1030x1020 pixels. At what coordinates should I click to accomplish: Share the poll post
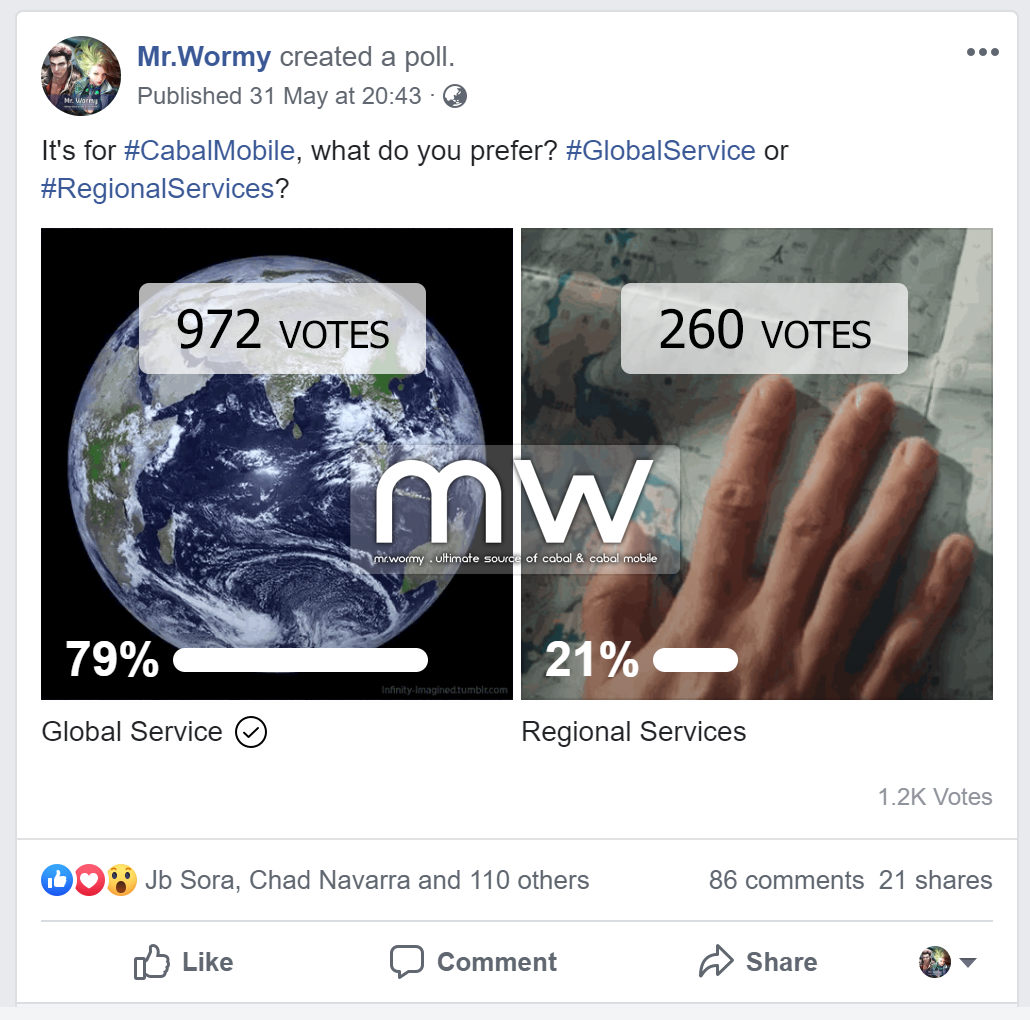[x=757, y=962]
